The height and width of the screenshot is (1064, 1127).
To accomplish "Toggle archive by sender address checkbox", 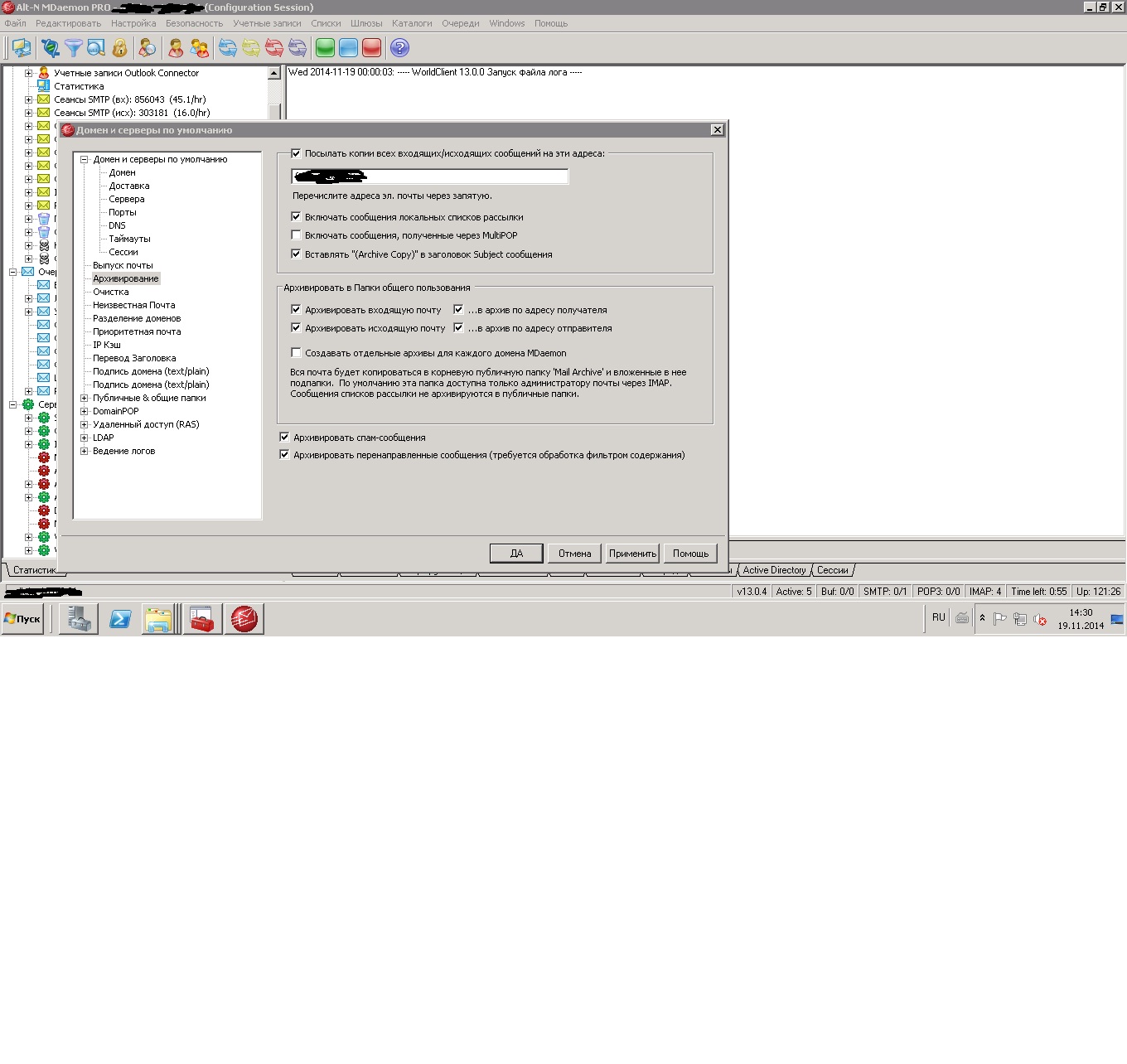I will click(x=458, y=327).
